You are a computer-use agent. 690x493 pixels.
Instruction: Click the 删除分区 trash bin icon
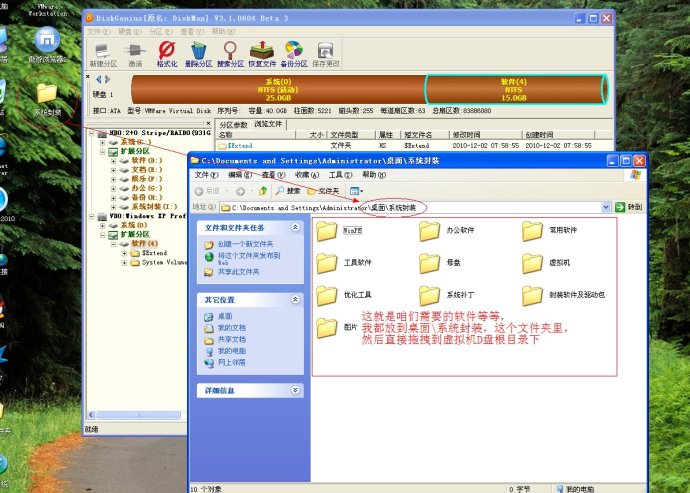point(198,54)
